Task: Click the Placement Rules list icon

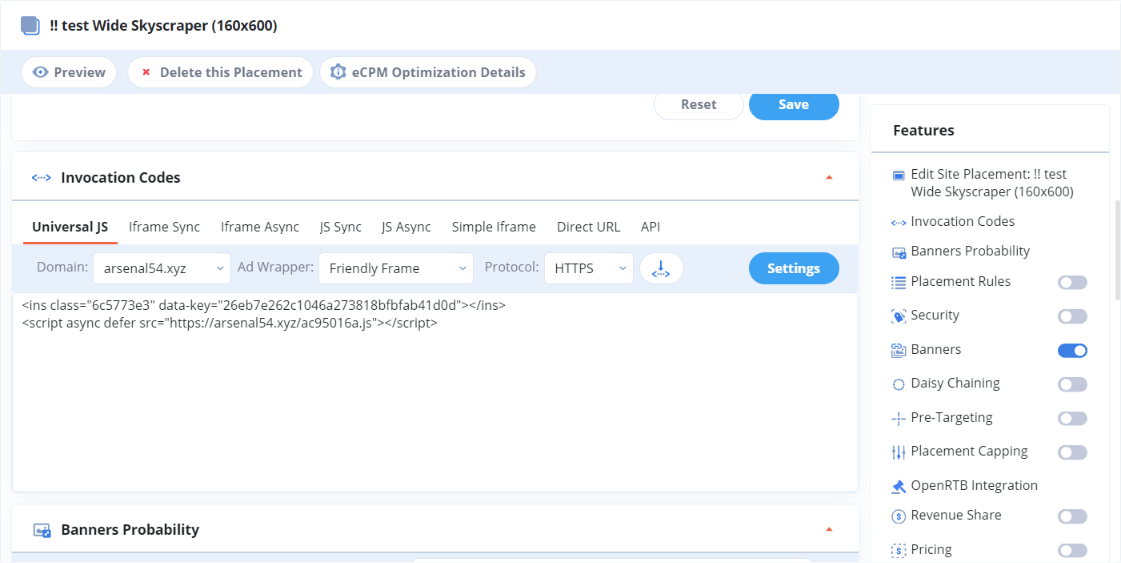Action: point(898,282)
